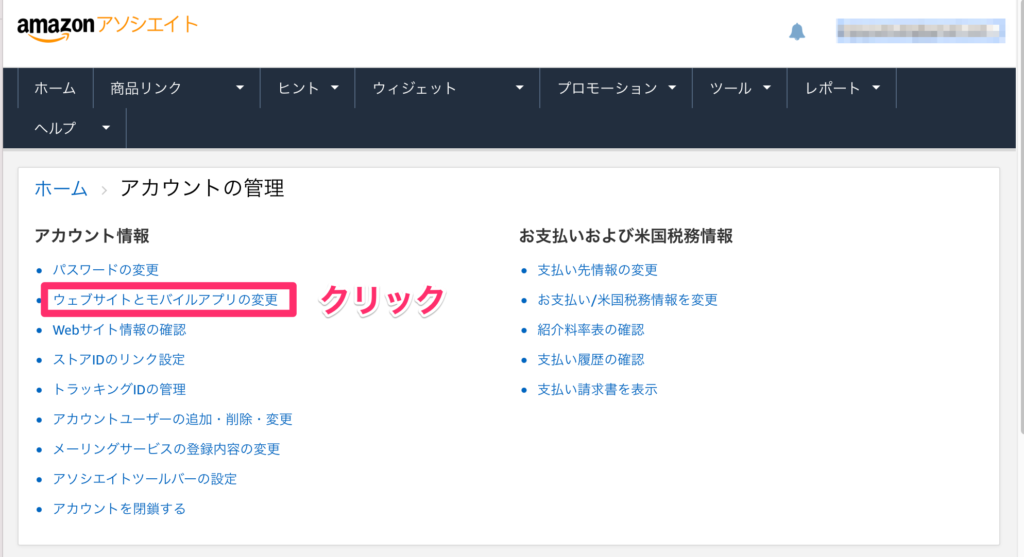Image resolution: width=1024 pixels, height=557 pixels.
Task: Expand the ウィジェット dropdown arrow
Action: click(519, 88)
